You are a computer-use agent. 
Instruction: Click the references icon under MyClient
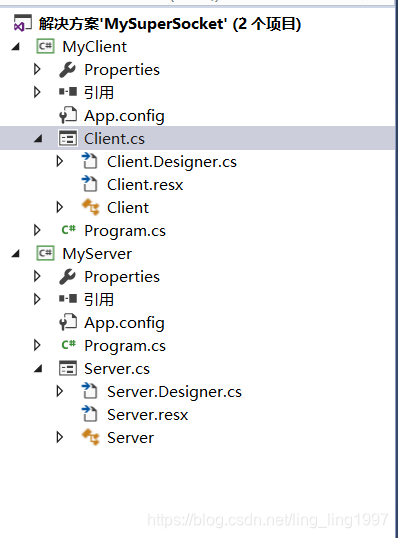click(x=68, y=92)
